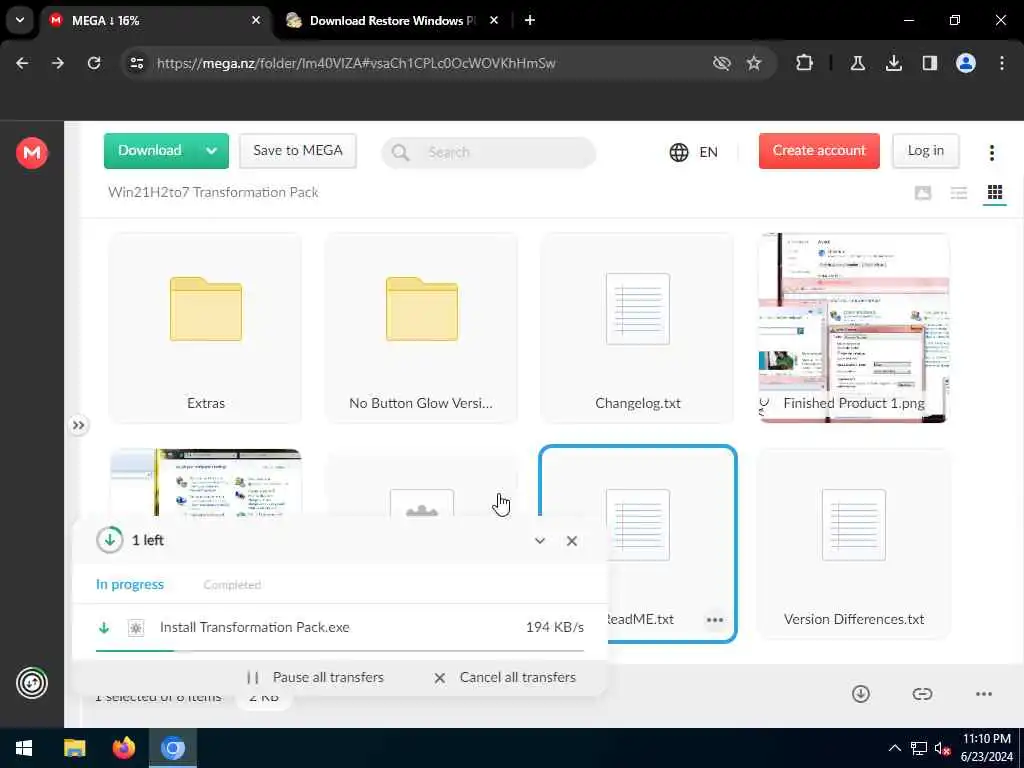
Task: Click Pause all transfers
Action: 315,677
